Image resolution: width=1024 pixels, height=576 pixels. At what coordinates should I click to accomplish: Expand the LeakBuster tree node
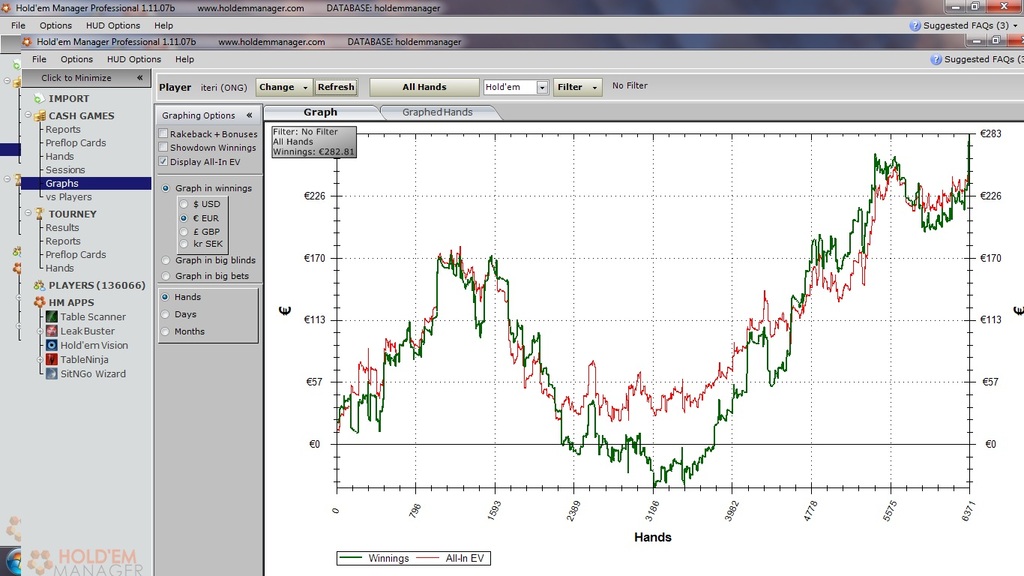pos(40,331)
